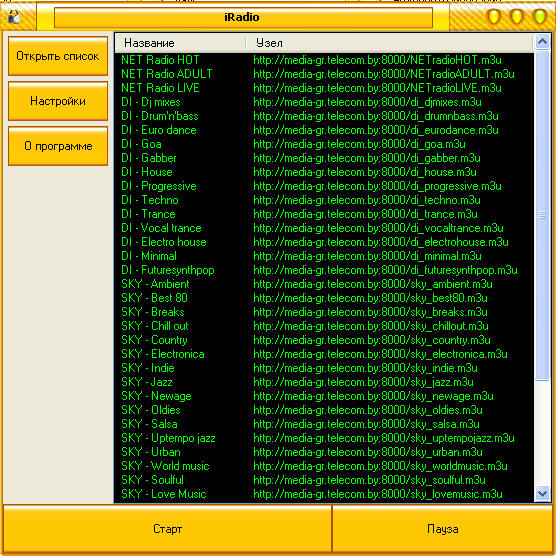
Task: Click the green window control button
Action: [x=540, y=16]
